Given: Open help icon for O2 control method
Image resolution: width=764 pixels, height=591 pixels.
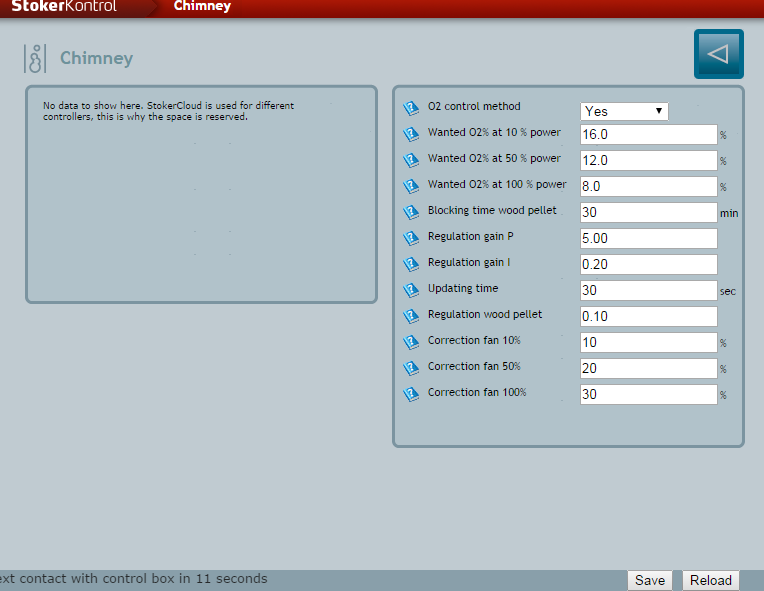Looking at the screenshot, I should point(410,108).
